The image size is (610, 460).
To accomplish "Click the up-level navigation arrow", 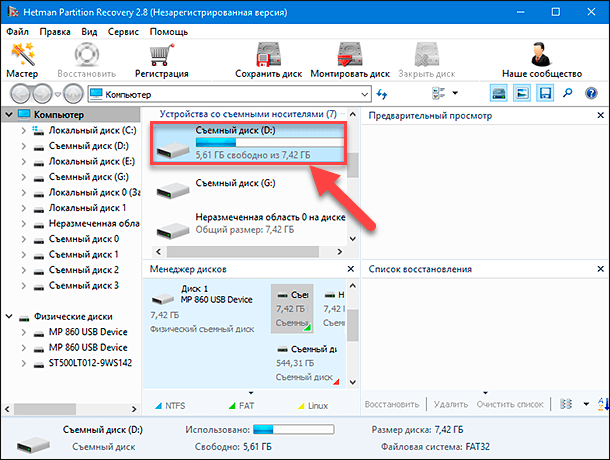I will coord(73,94).
